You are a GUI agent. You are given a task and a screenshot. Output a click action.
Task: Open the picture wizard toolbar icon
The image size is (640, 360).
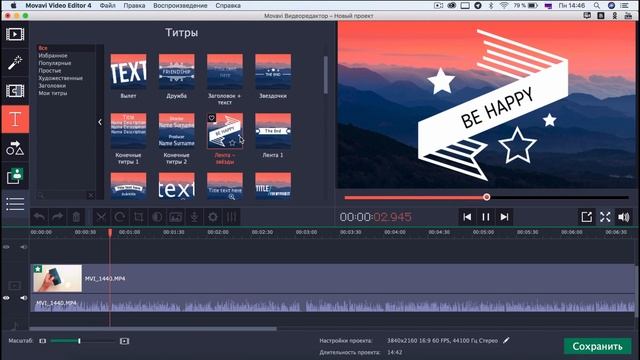(176, 217)
